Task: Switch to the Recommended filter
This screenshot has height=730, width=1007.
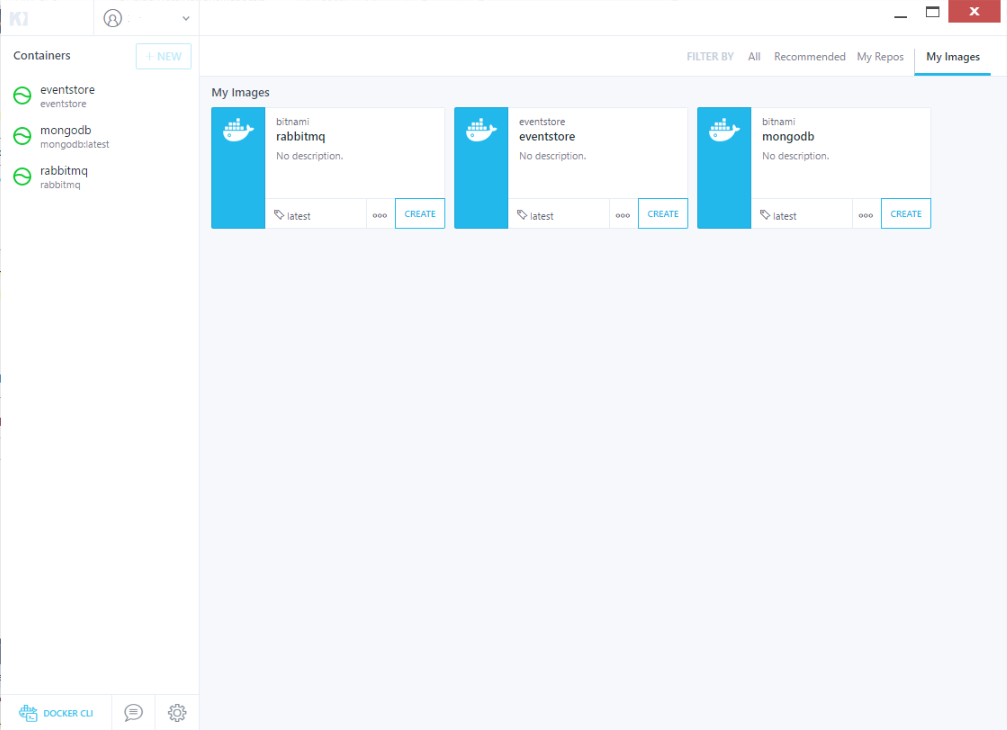Action: [x=809, y=56]
